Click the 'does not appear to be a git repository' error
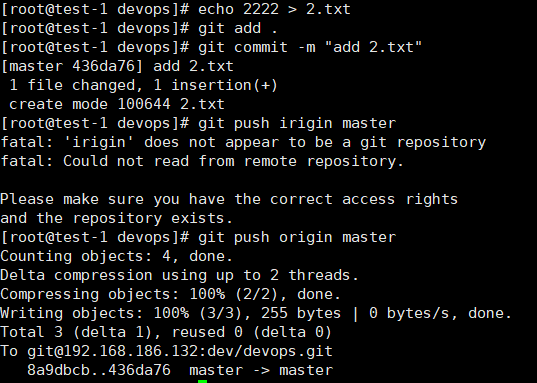 [x=315, y=143]
